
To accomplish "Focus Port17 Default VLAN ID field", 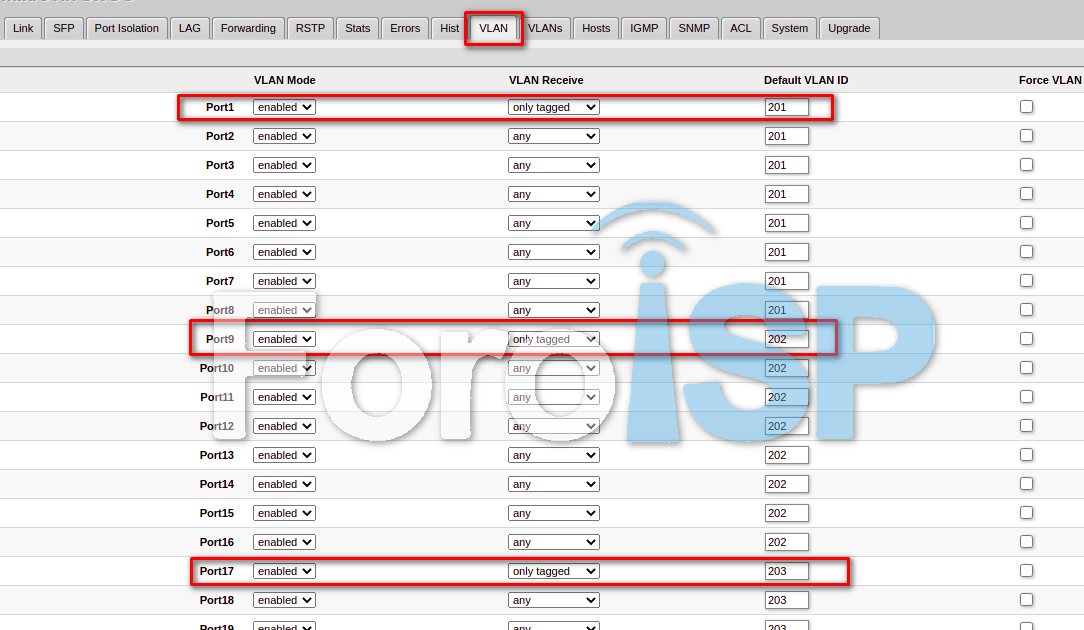I will pos(786,571).
